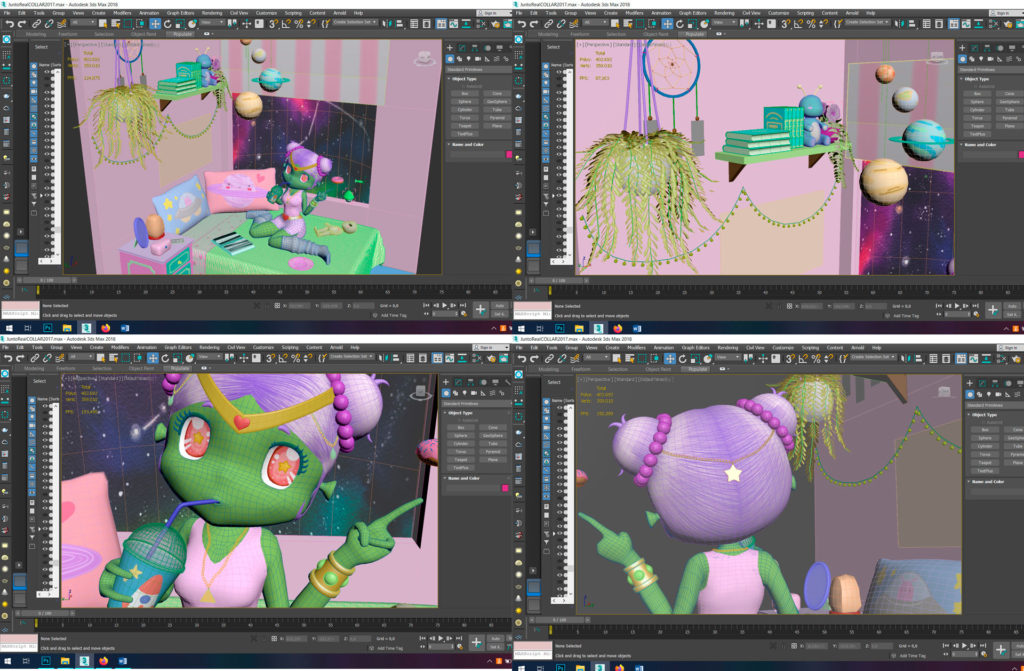Click Redo arrow in bottom-left window toolbar
The image size is (1024, 671).
pyautogui.click(x=20, y=356)
